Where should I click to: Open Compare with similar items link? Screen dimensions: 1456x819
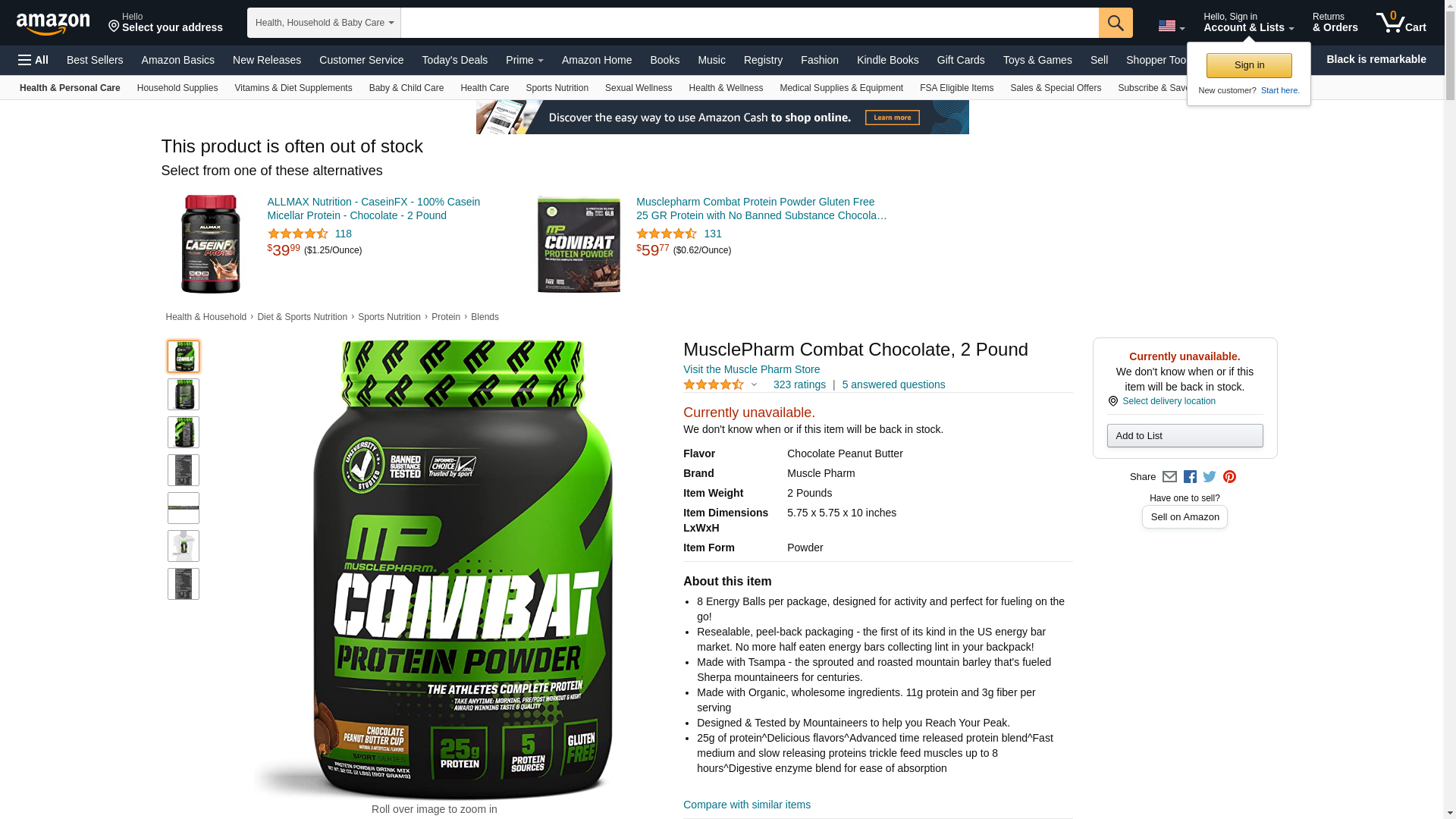(746, 805)
